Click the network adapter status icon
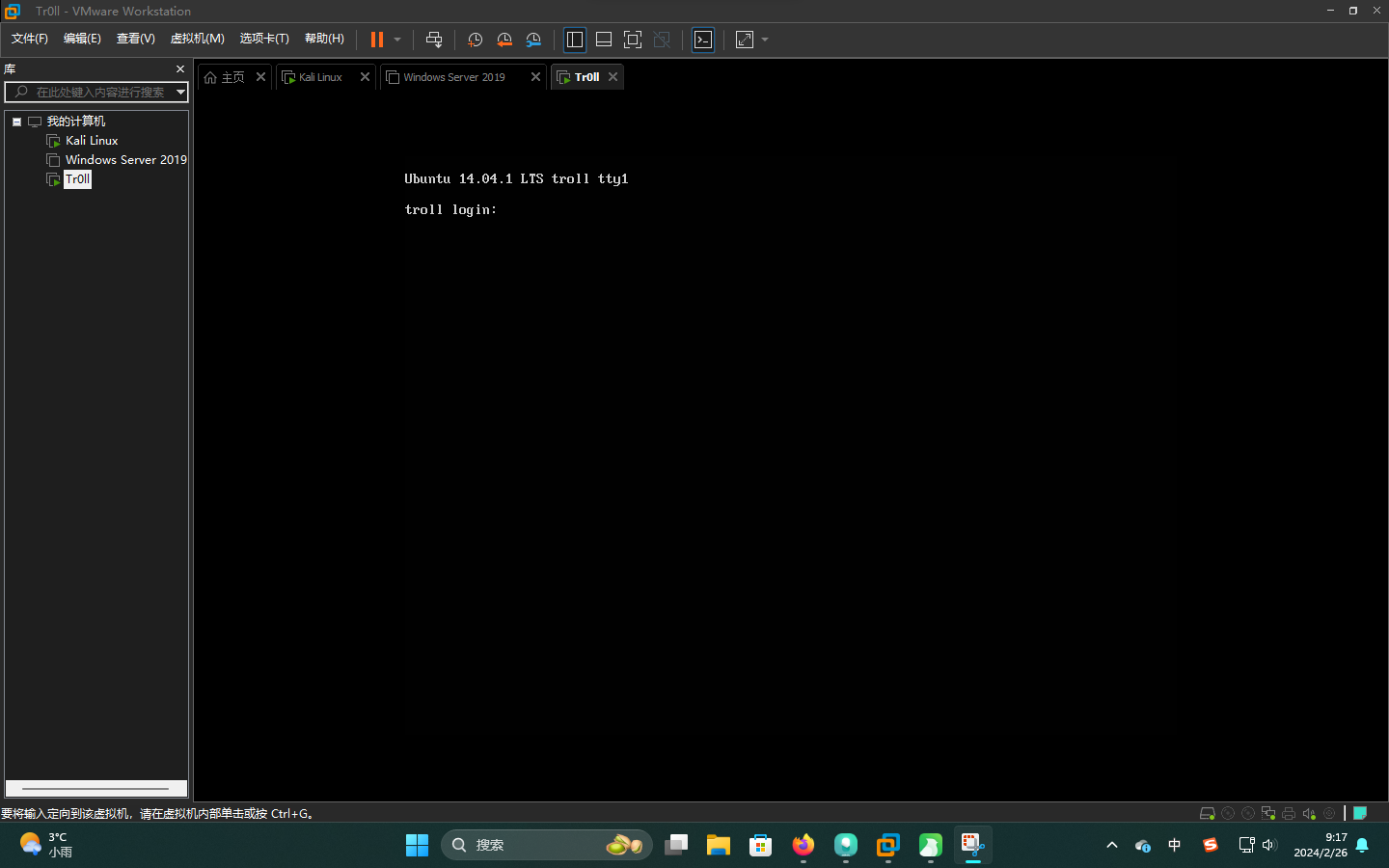 [x=1267, y=813]
